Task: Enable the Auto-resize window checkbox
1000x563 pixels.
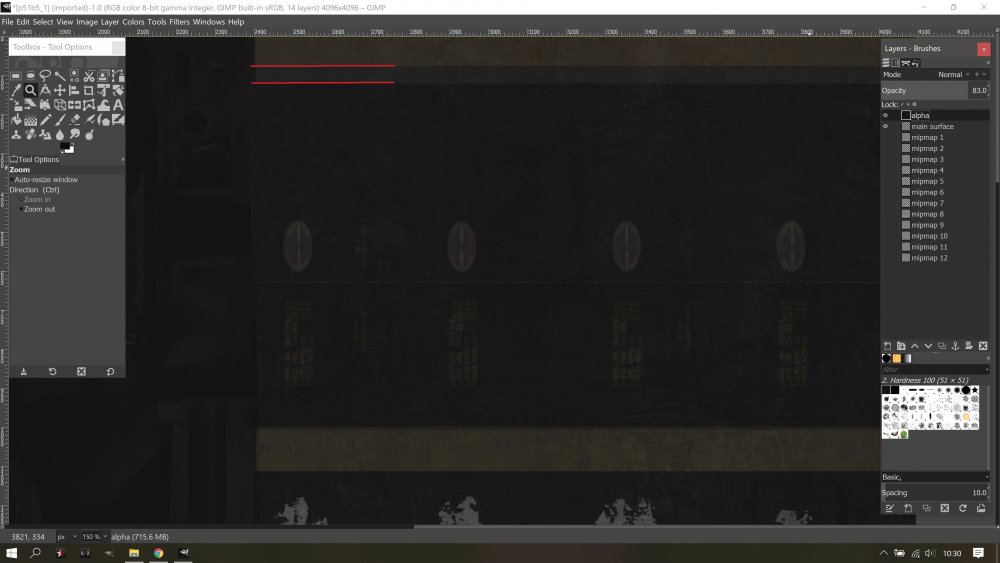Action: pos(13,180)
